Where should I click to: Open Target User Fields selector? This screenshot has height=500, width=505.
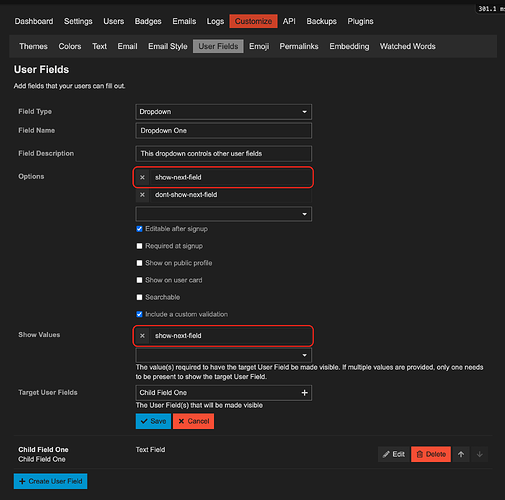point(224,393)
